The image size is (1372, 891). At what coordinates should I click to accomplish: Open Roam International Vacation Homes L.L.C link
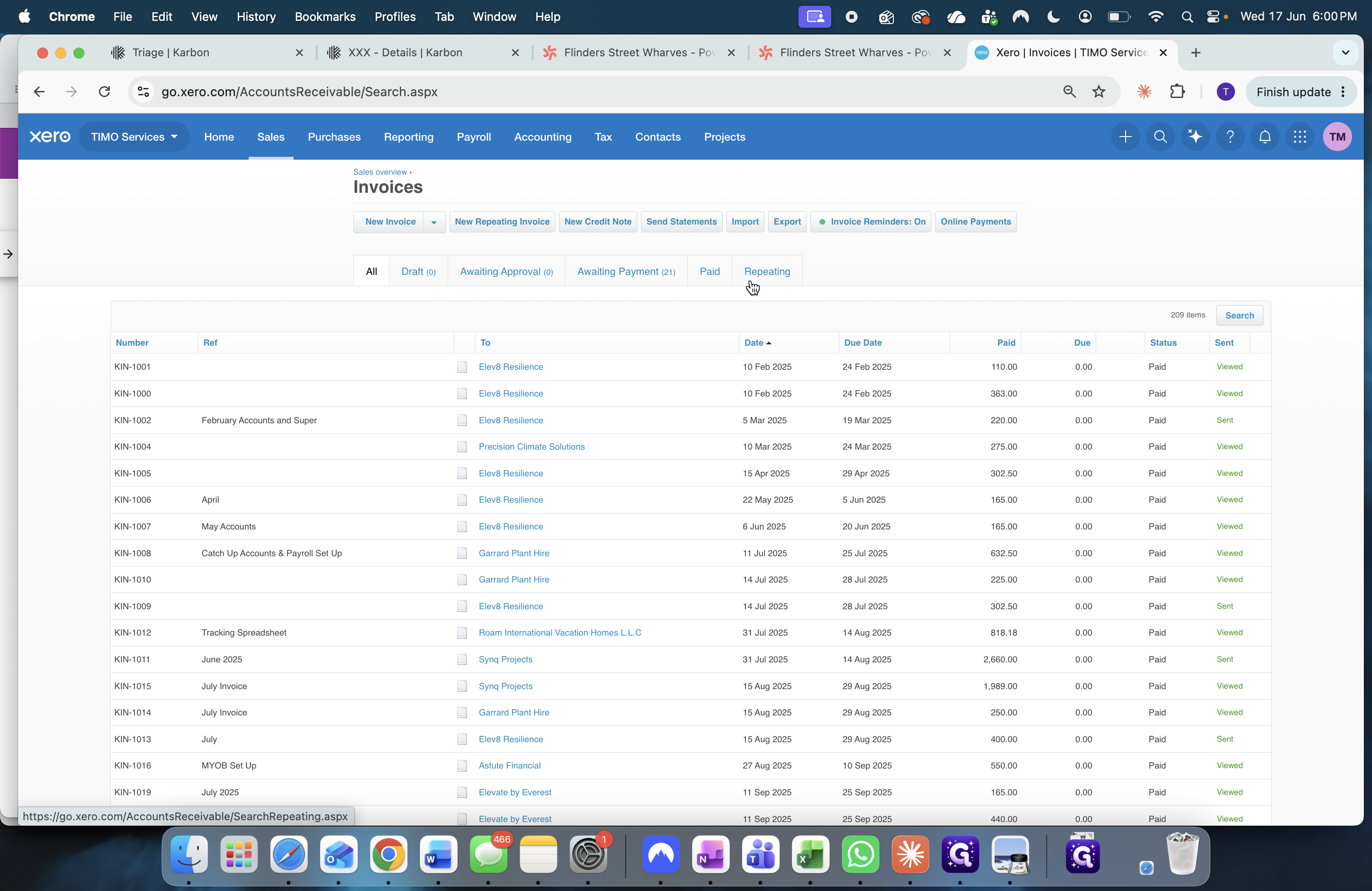(x=560, y=633)
